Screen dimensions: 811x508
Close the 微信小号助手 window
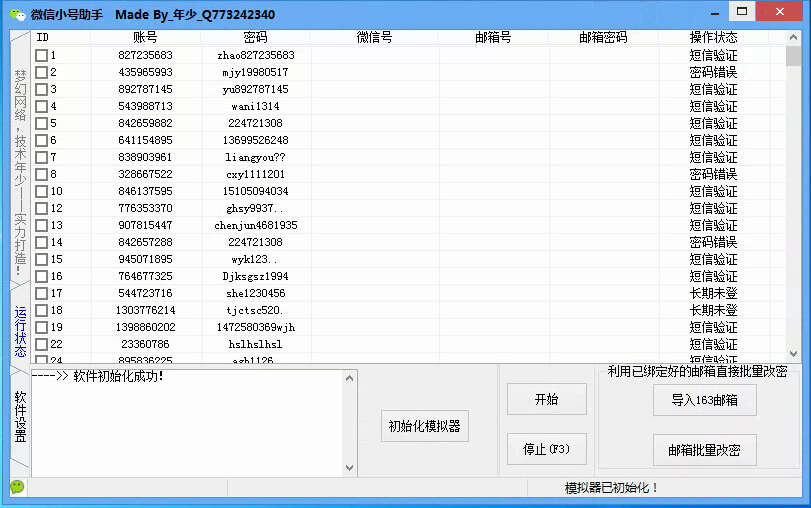click(x=779, y=11)
